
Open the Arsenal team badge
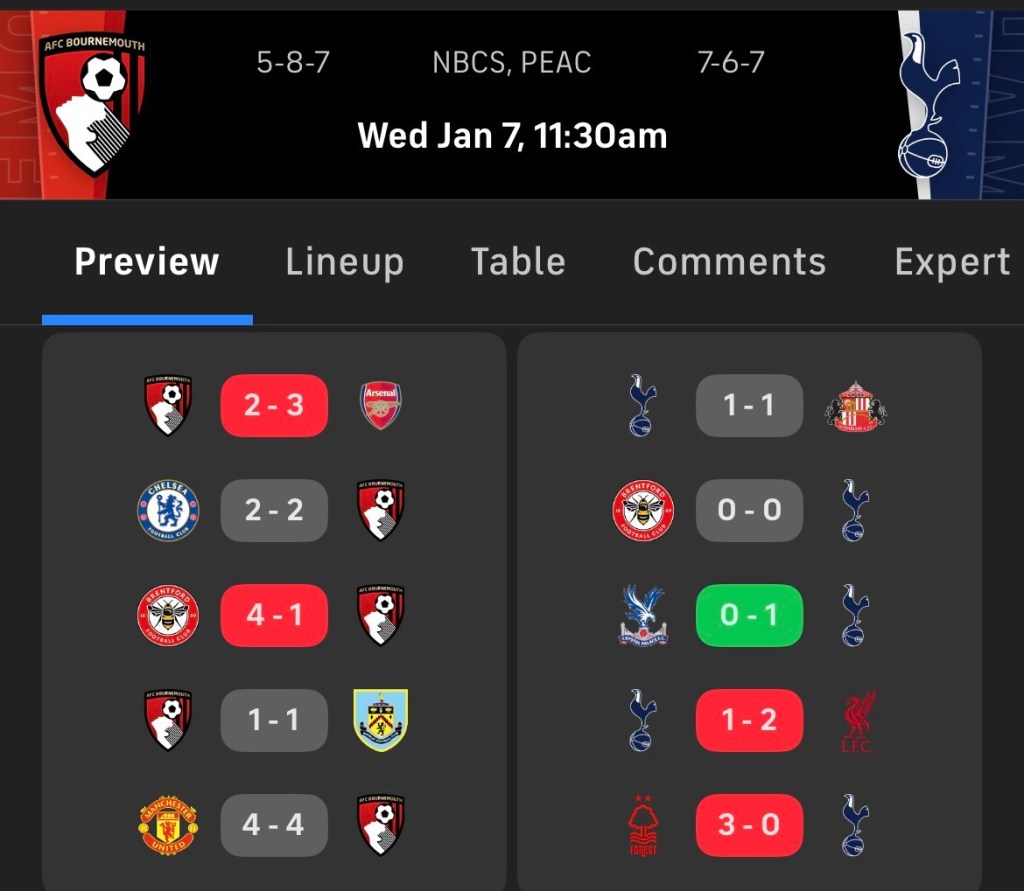click(381, 405)
